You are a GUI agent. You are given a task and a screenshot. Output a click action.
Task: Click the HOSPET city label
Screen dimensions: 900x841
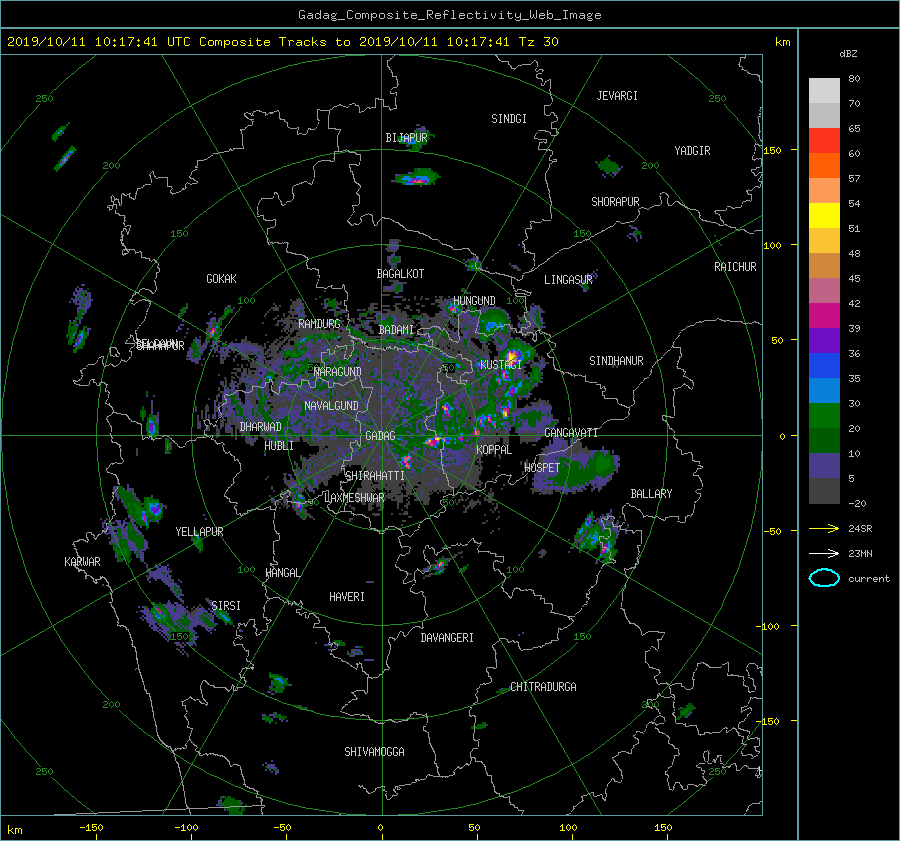[x=542, y=468]
